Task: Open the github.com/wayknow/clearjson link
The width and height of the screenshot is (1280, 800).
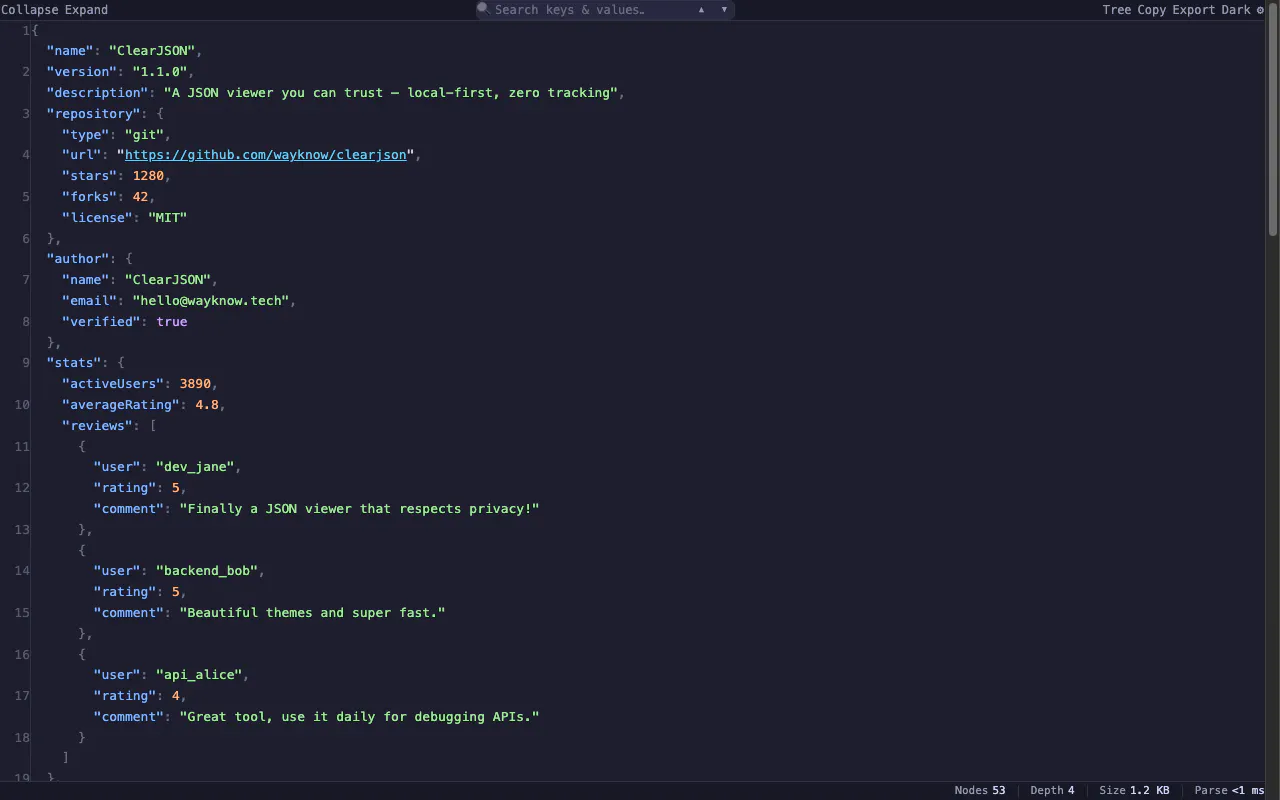Action: [265, 155]
